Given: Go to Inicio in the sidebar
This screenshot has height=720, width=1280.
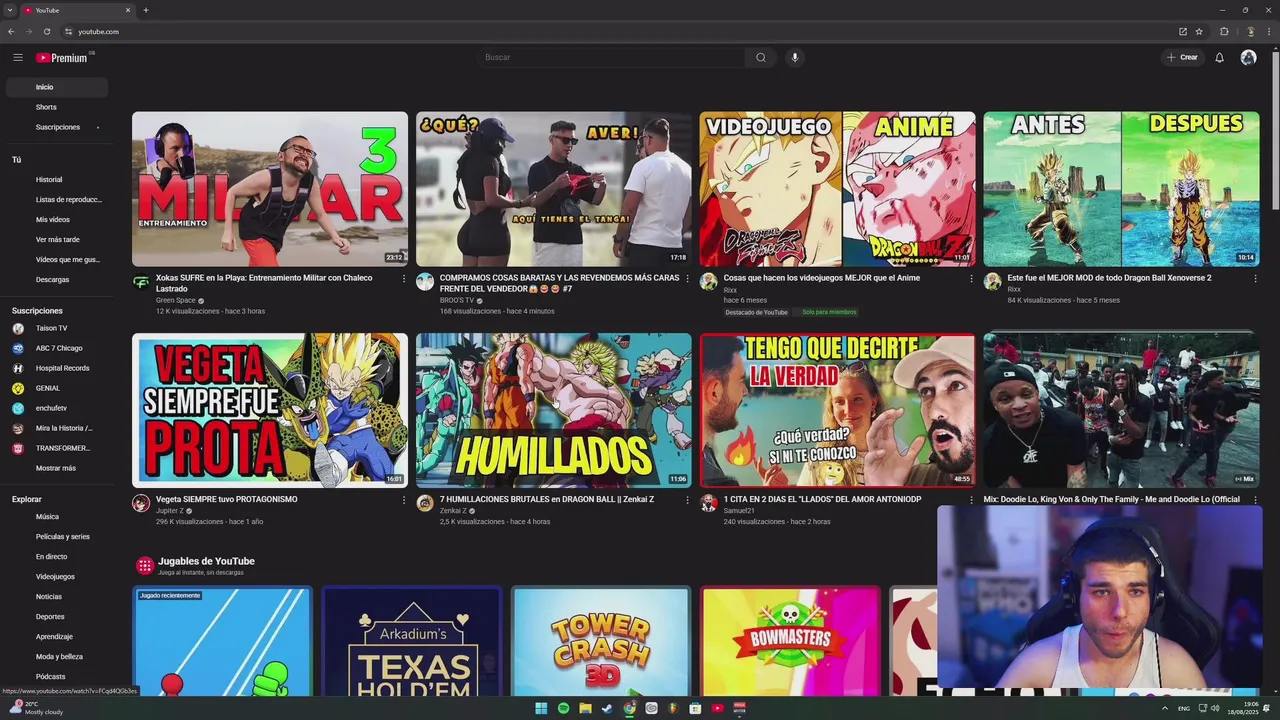Looking at the screenshot, I should tap(56, 87).
